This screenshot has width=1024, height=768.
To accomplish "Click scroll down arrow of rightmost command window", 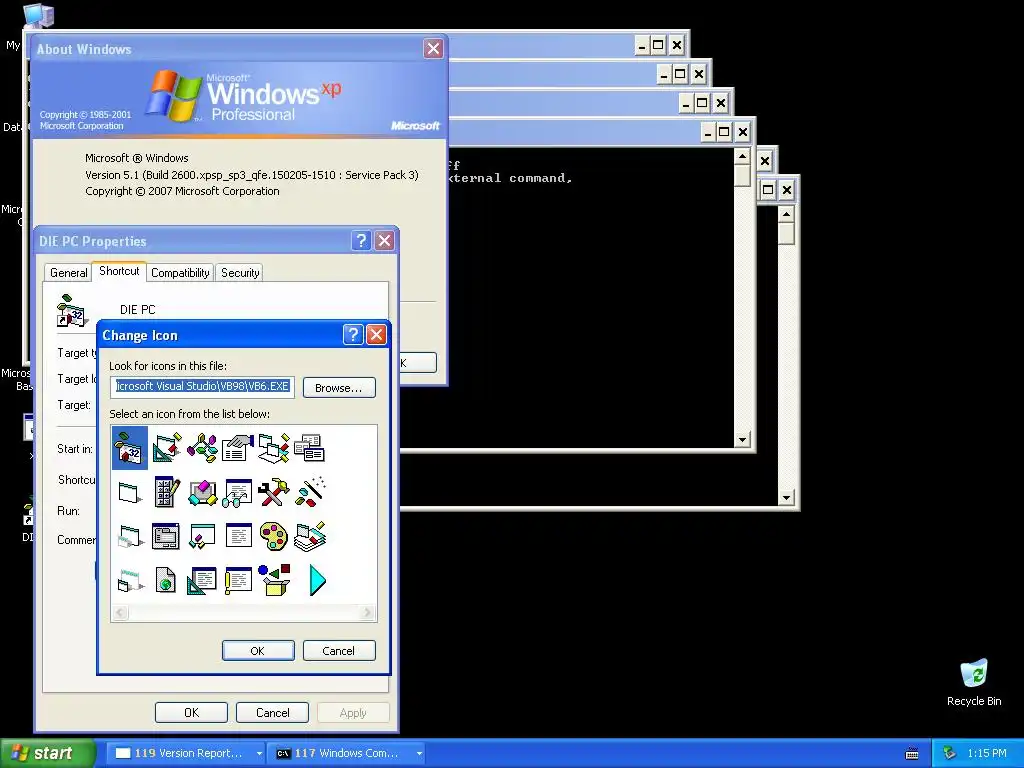I will point(786,498).
